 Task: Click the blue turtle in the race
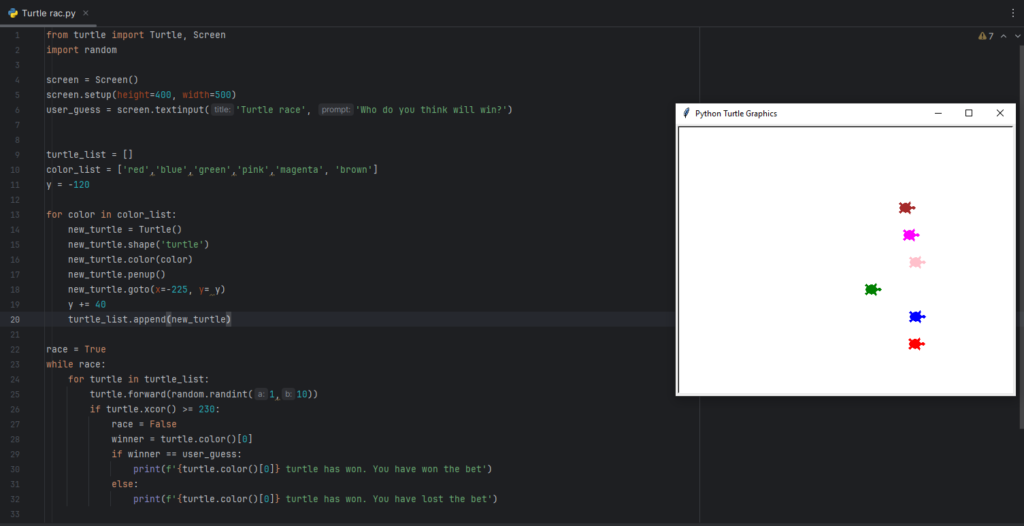(x=916, y=317)
